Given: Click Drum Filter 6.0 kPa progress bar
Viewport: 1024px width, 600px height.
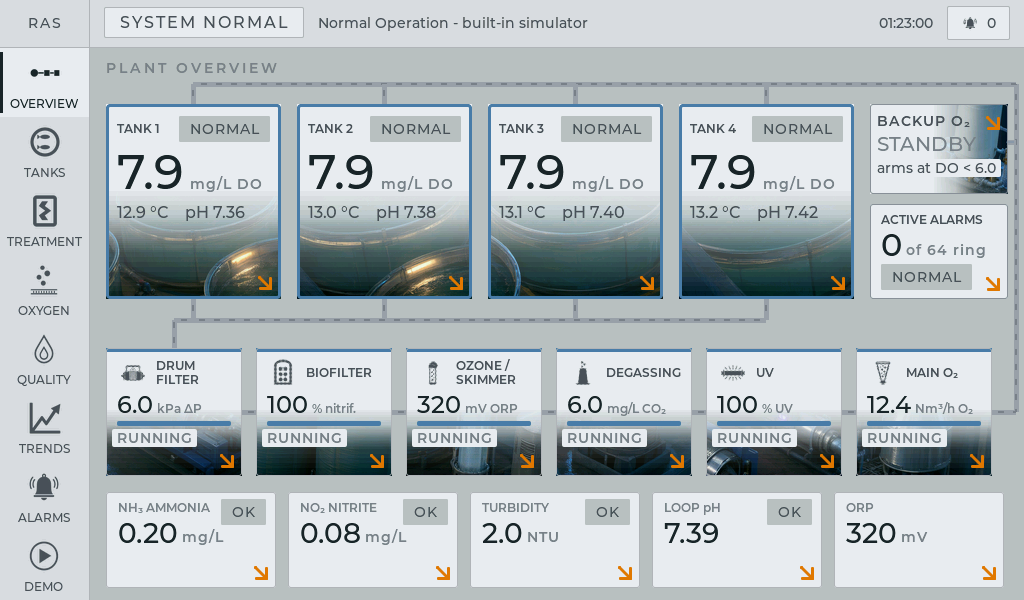Looking at the screenshot, I should (x=174, y=423).
